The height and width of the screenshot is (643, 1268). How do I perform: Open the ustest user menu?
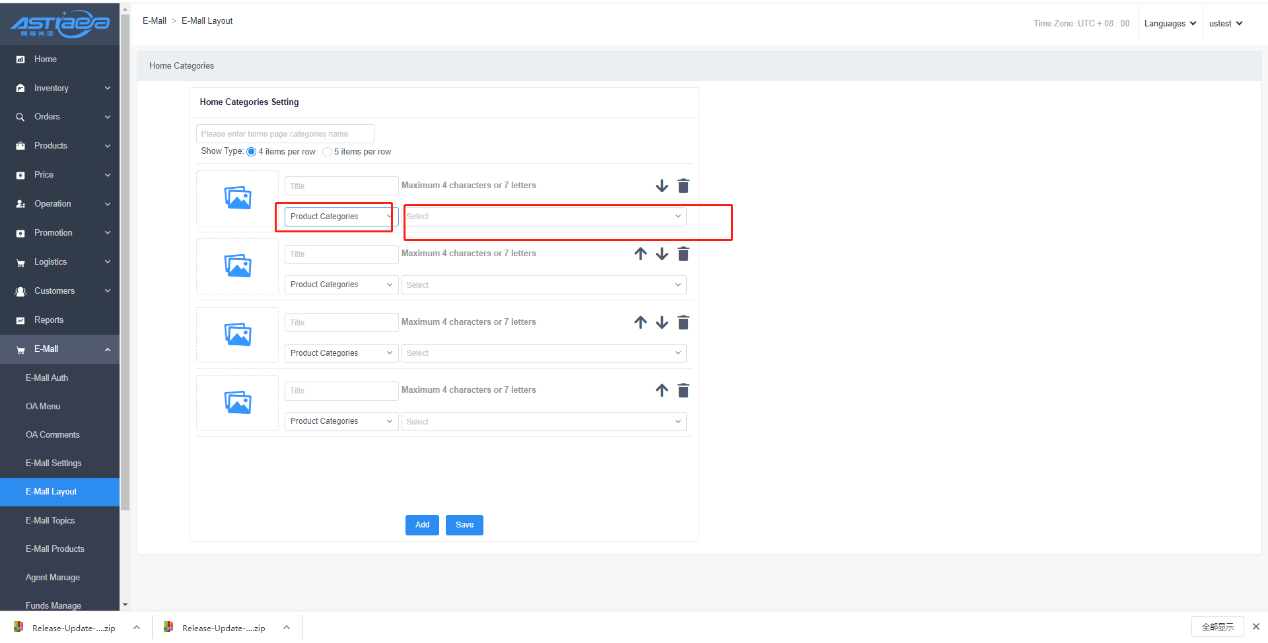coord(1225,23)
